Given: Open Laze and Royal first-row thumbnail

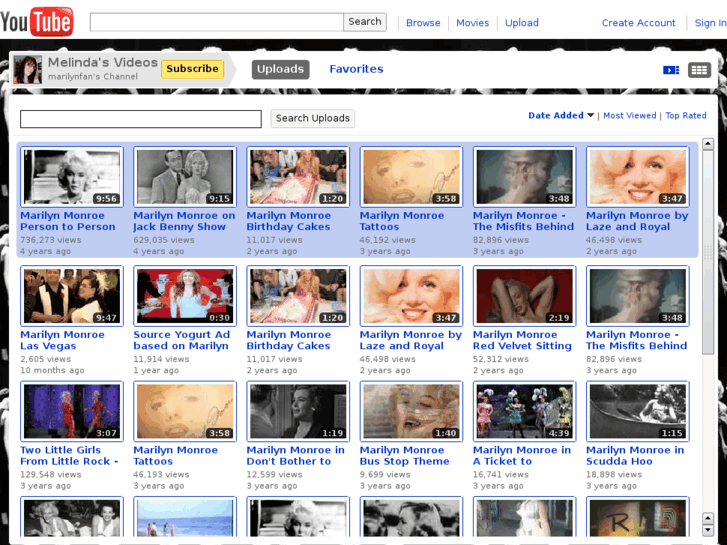Looking at the screenshot, I should [638, 176].
